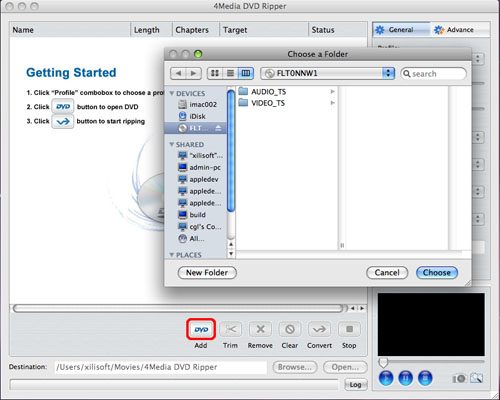Open the Log button
500x400 pixels.
click(x=355, y=385)
